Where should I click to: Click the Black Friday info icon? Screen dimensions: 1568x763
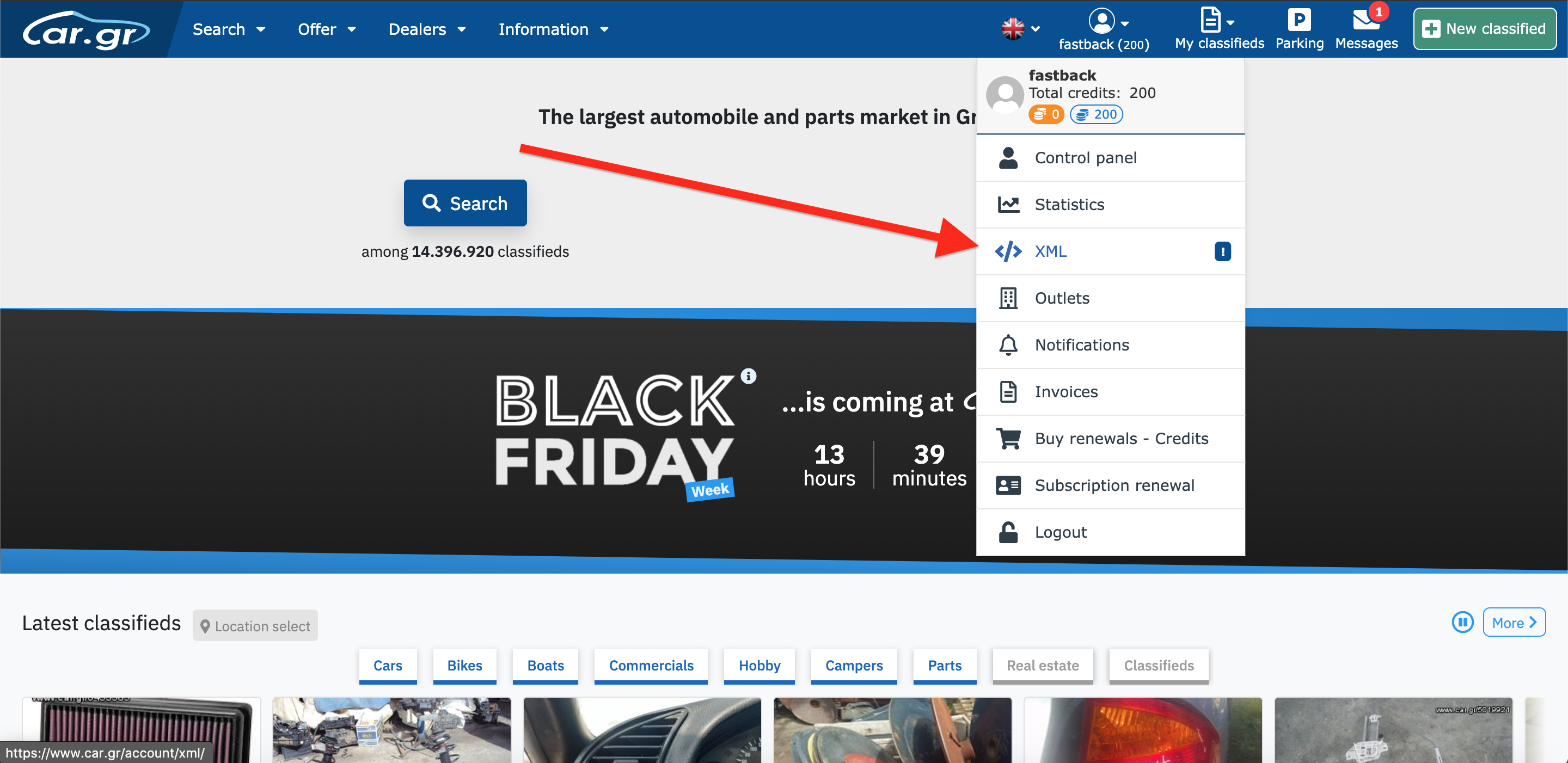(748, 376)
